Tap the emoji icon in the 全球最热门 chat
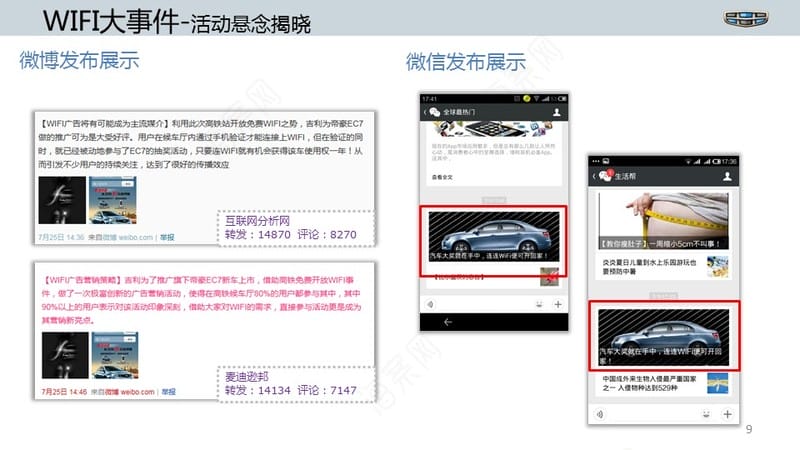 pyautogui.click(x=539, y=305)
